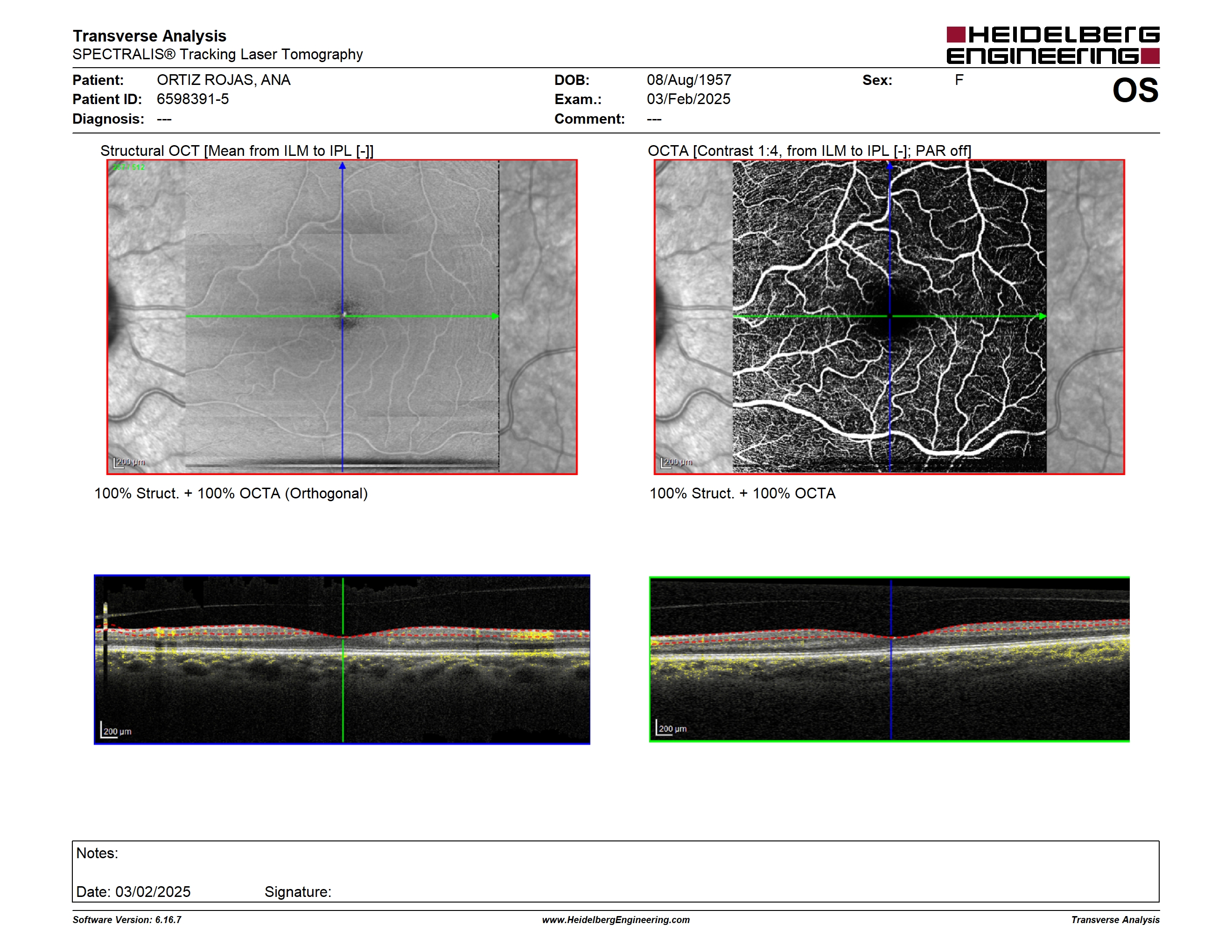Click the 200 µm scale bar in blue B-scan
Viewport: 1232px width, 952px height.
(116, 730)
